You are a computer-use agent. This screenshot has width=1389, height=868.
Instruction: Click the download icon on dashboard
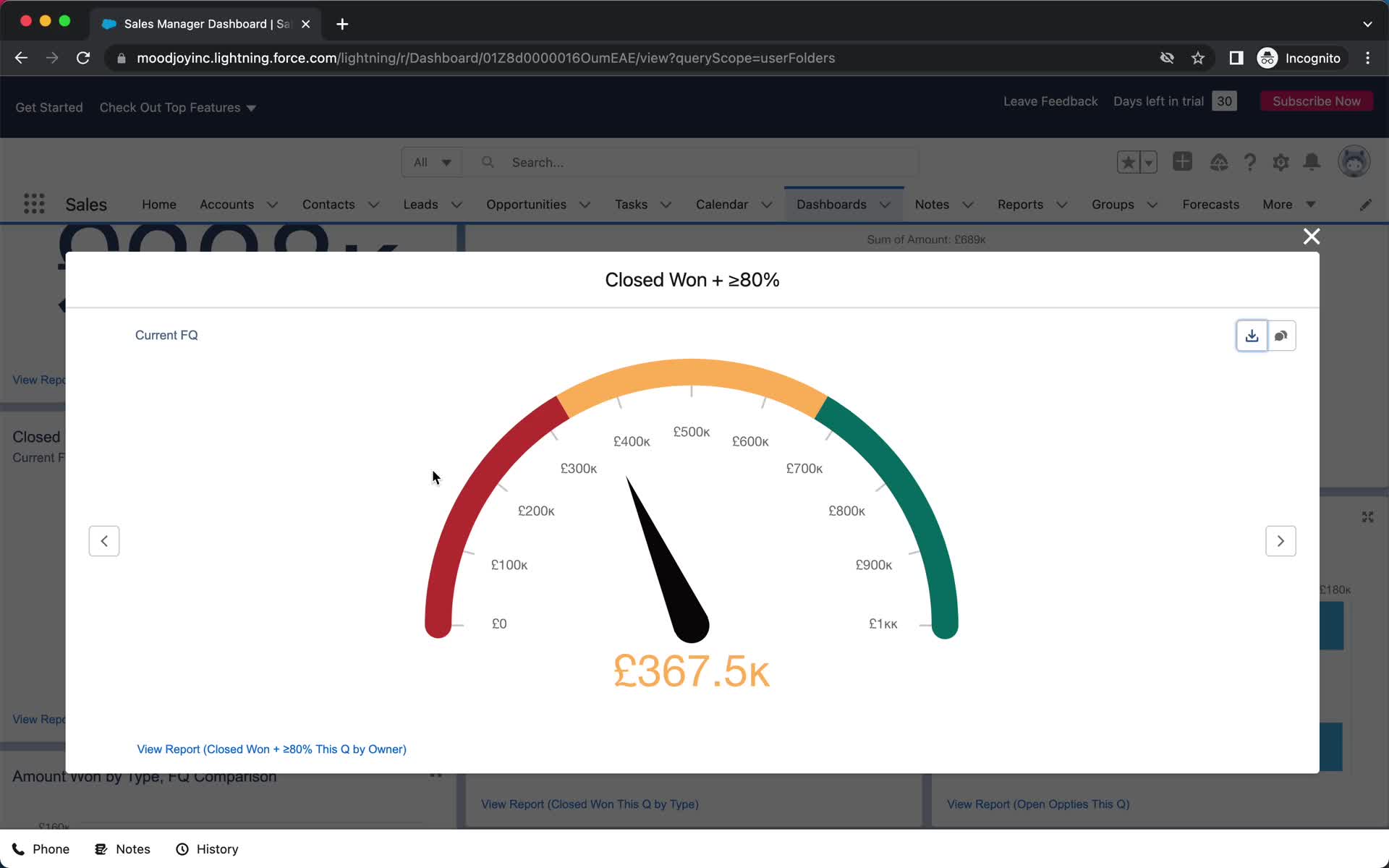coord(1251,334)
